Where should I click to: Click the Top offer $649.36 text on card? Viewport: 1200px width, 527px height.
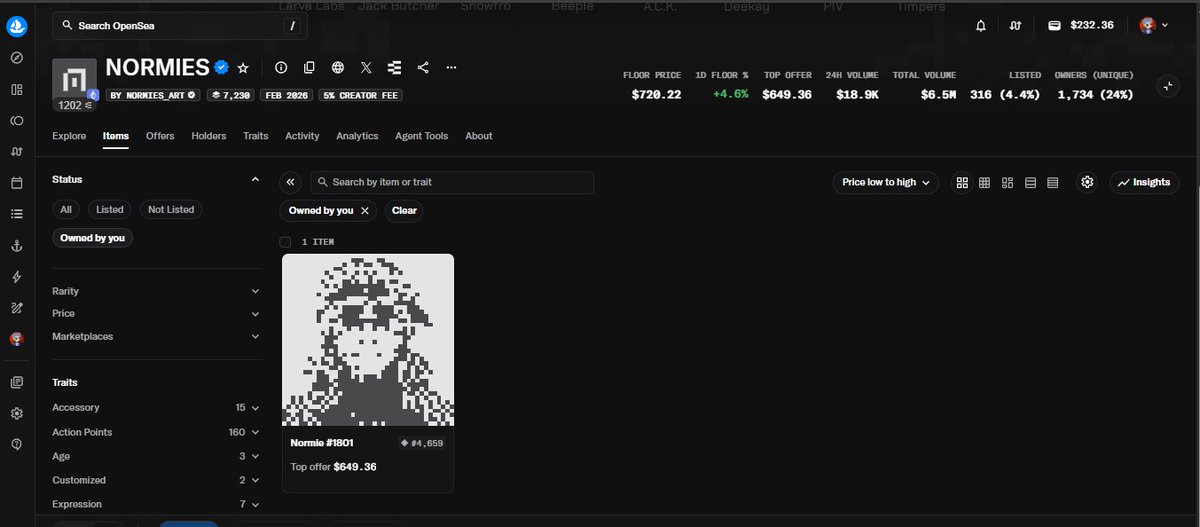333,467
